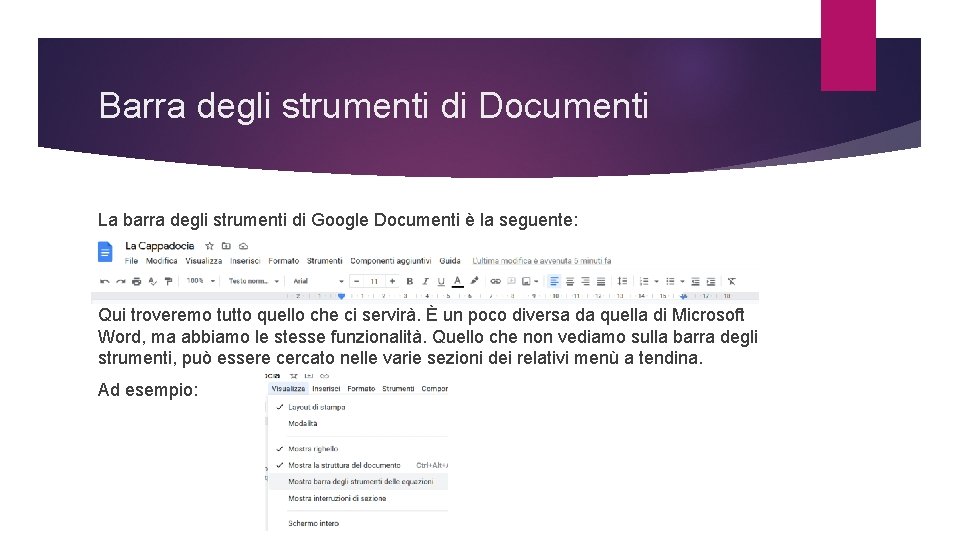Run the spell check icon
This screenshot has width=960, height=540.
click(x=152, y=282)
